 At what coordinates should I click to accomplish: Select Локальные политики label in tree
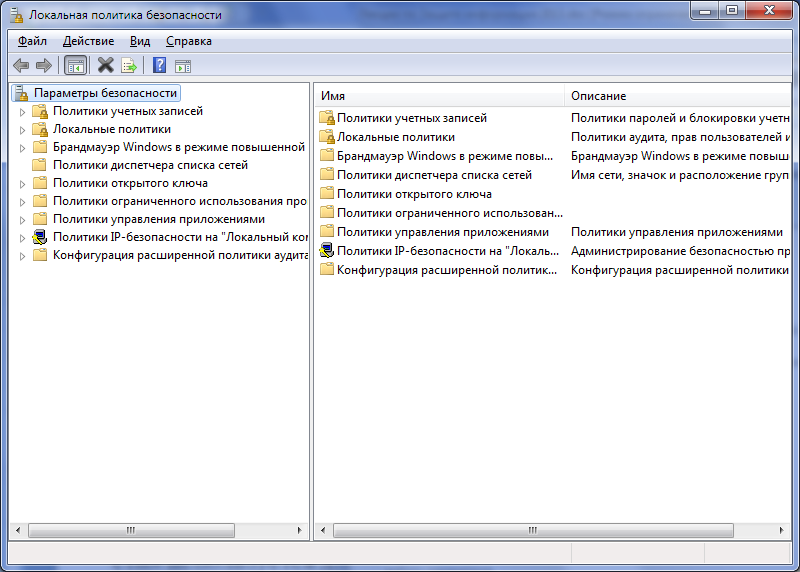112,129
